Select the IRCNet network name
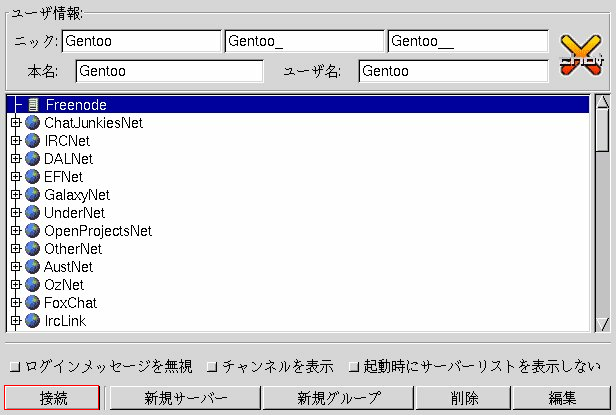This screenshot has height=415, width=616. [x=67, y=141]
